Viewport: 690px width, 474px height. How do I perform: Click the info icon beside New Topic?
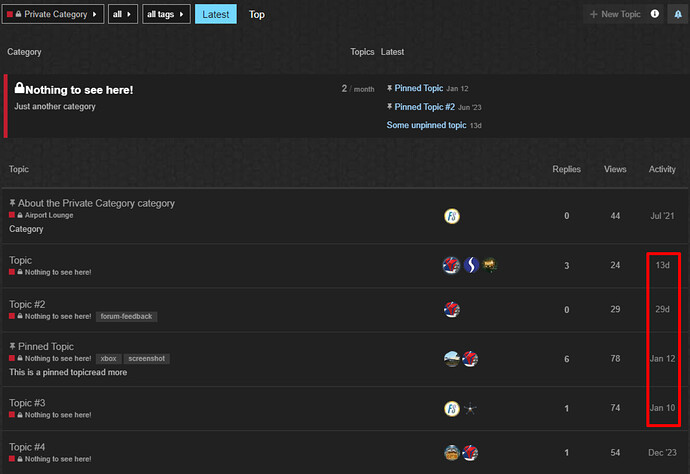[x=655, y=14]
